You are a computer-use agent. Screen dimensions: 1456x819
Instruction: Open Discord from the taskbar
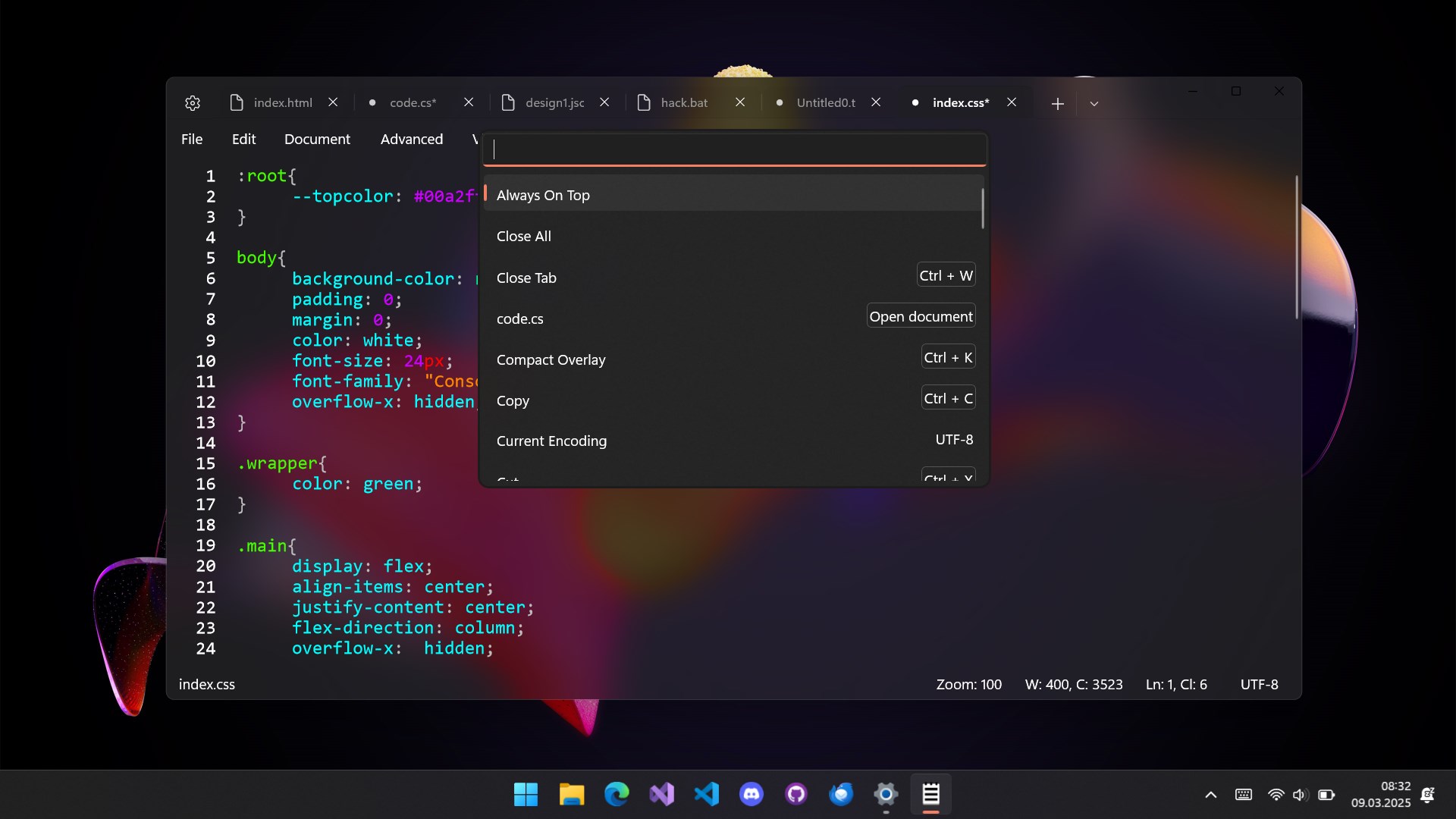pos(752,794)
